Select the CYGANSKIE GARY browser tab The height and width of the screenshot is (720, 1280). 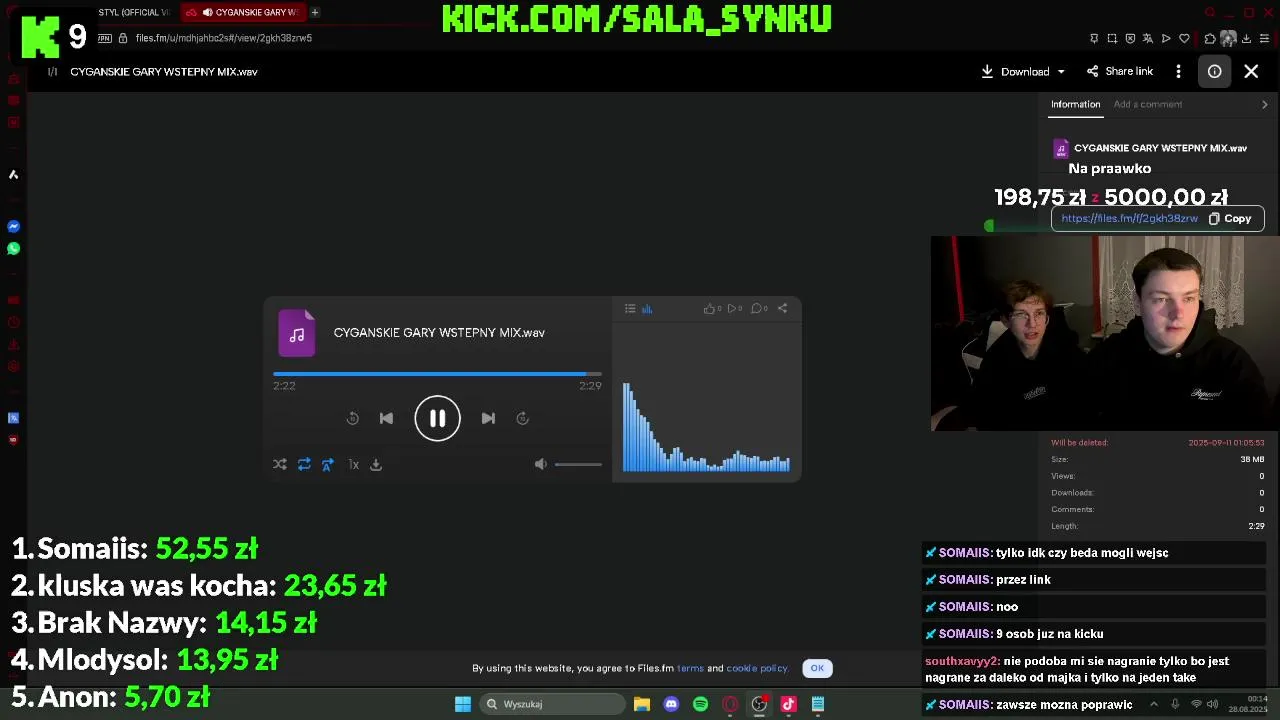coord(243,12)
